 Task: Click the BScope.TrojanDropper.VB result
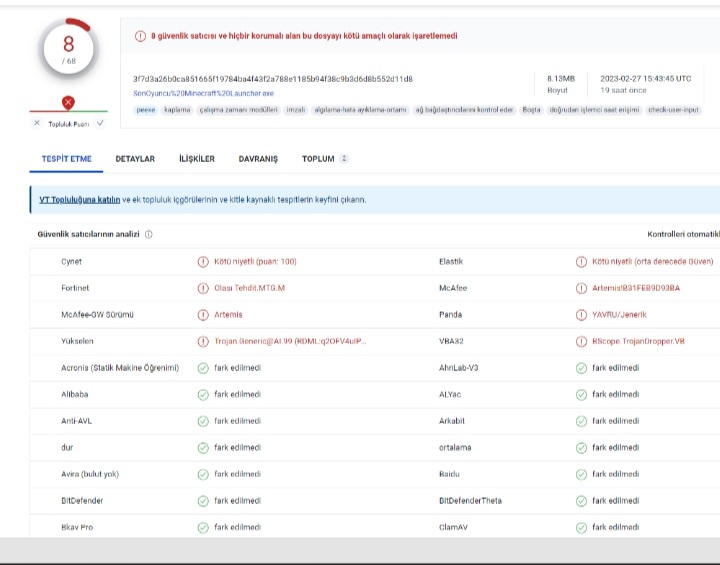pyautogui.click(x=638, y=341)
